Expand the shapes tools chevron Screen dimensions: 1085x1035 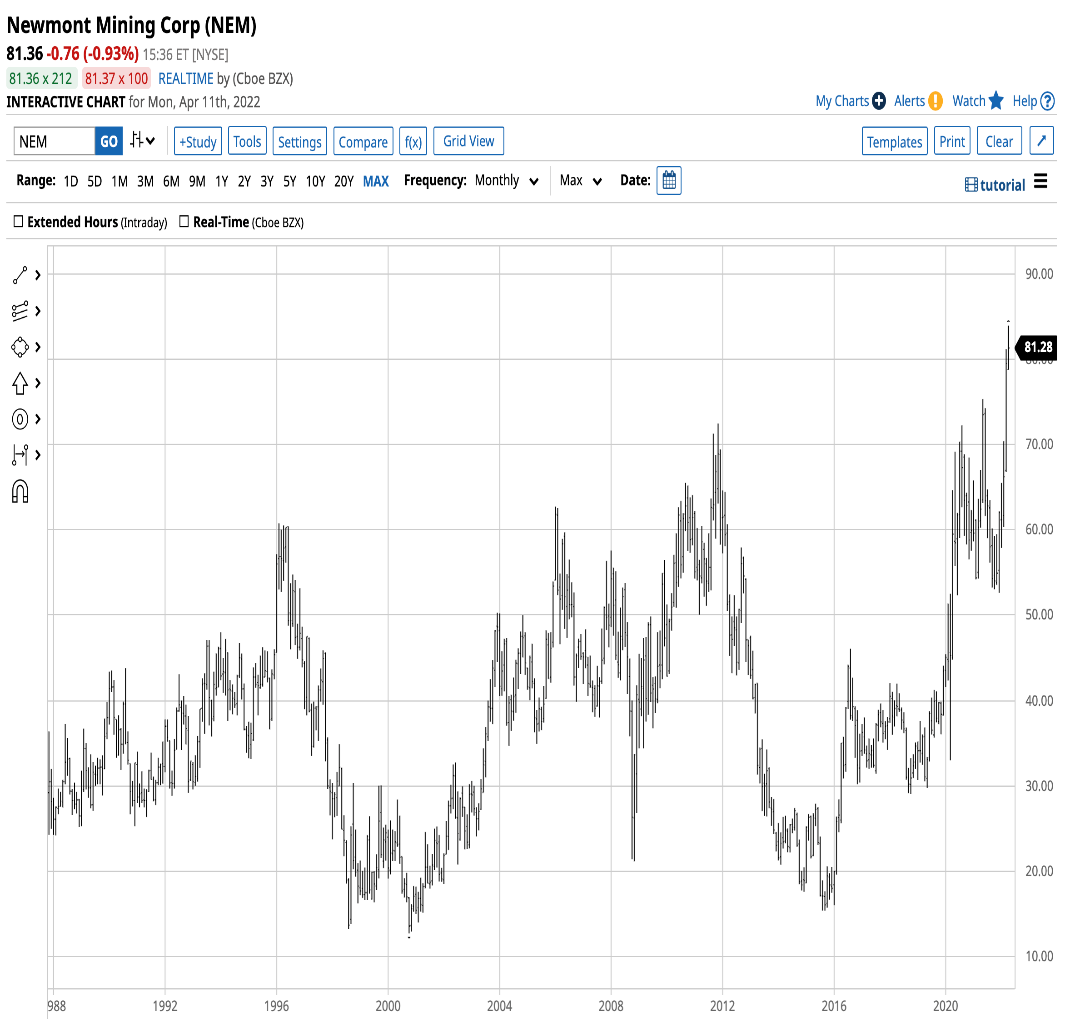37,347
